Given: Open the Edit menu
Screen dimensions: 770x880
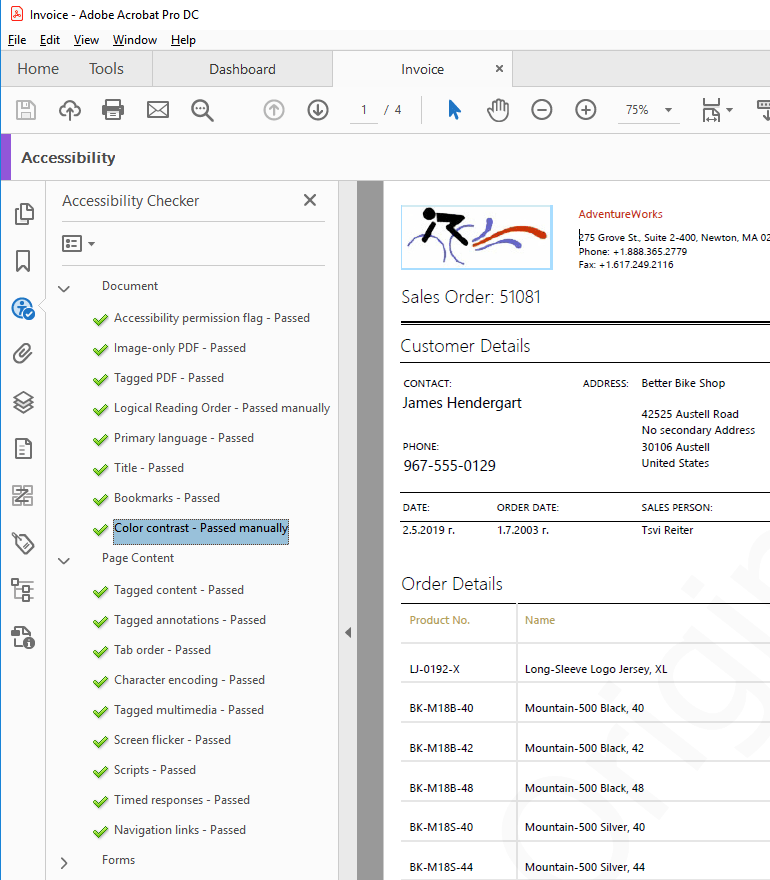Looking at the screenshot, I should pyautogui.click(x=49, y=40).
